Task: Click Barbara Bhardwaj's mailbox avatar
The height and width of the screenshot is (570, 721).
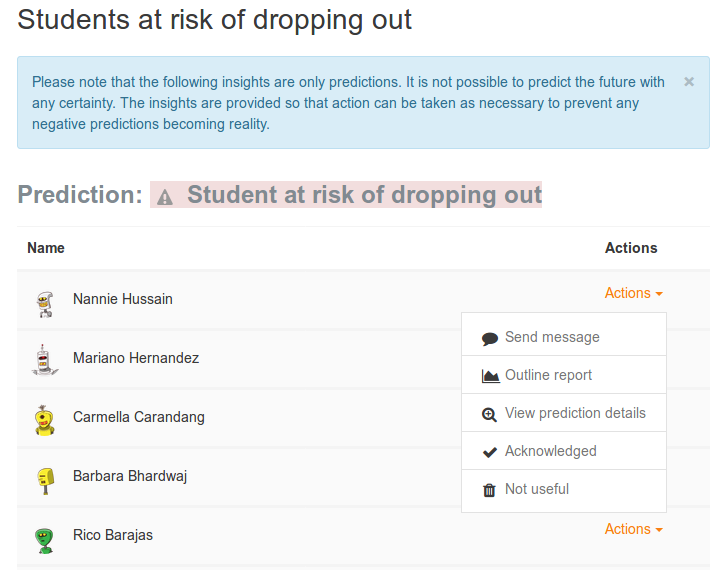Action: [x=46, y=480]
